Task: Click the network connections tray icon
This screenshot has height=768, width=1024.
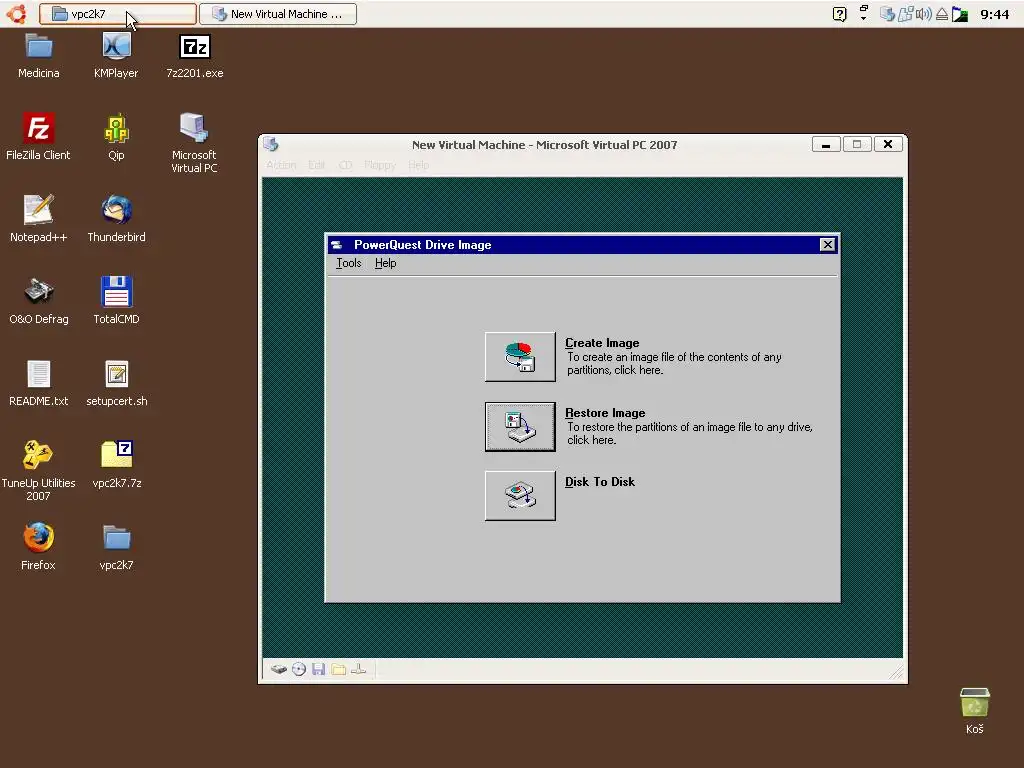Action: pos(905,14)
